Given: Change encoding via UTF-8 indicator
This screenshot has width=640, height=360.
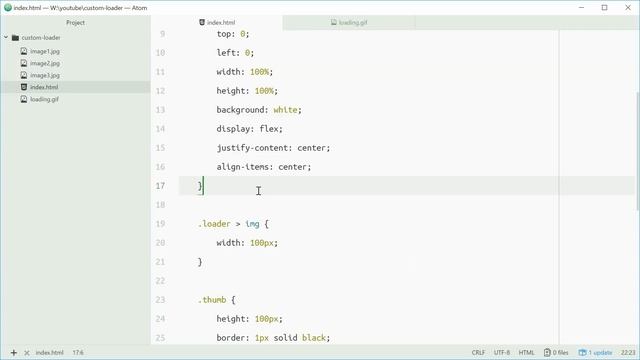Looking at the screenshot, I should click(502, 353).
